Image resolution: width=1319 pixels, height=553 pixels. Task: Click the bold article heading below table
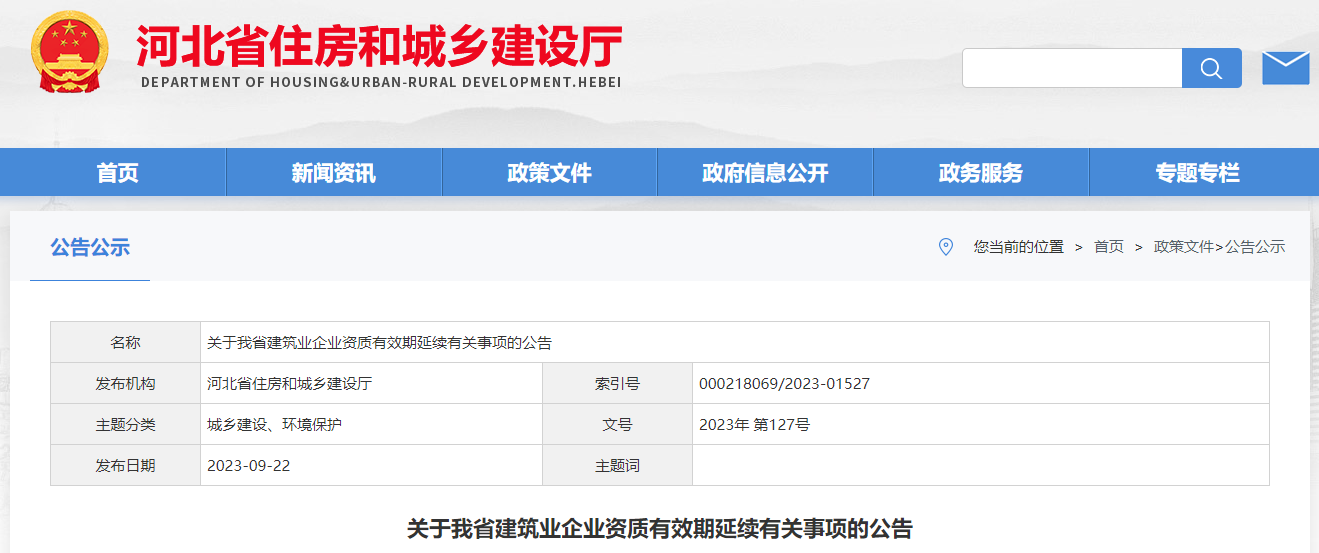pos(660,528)
